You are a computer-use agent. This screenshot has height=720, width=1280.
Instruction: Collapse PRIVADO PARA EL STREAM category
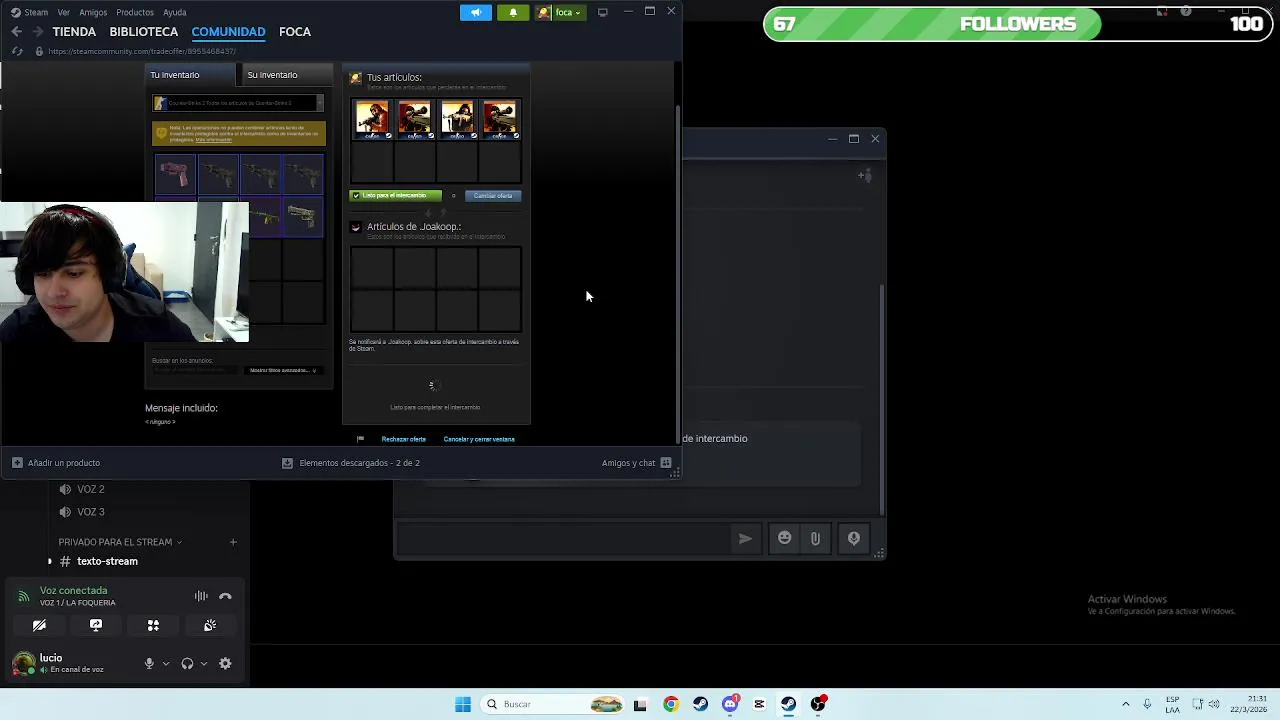coord(120,542)
